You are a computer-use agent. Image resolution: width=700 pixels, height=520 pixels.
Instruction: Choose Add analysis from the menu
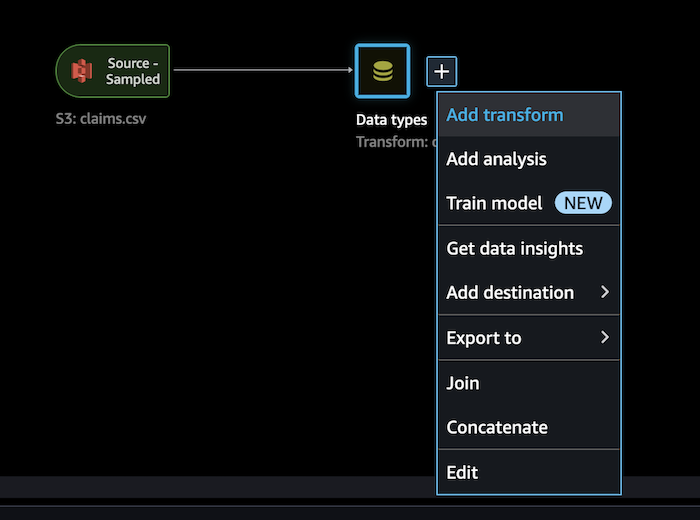click(x=529, y=159)
